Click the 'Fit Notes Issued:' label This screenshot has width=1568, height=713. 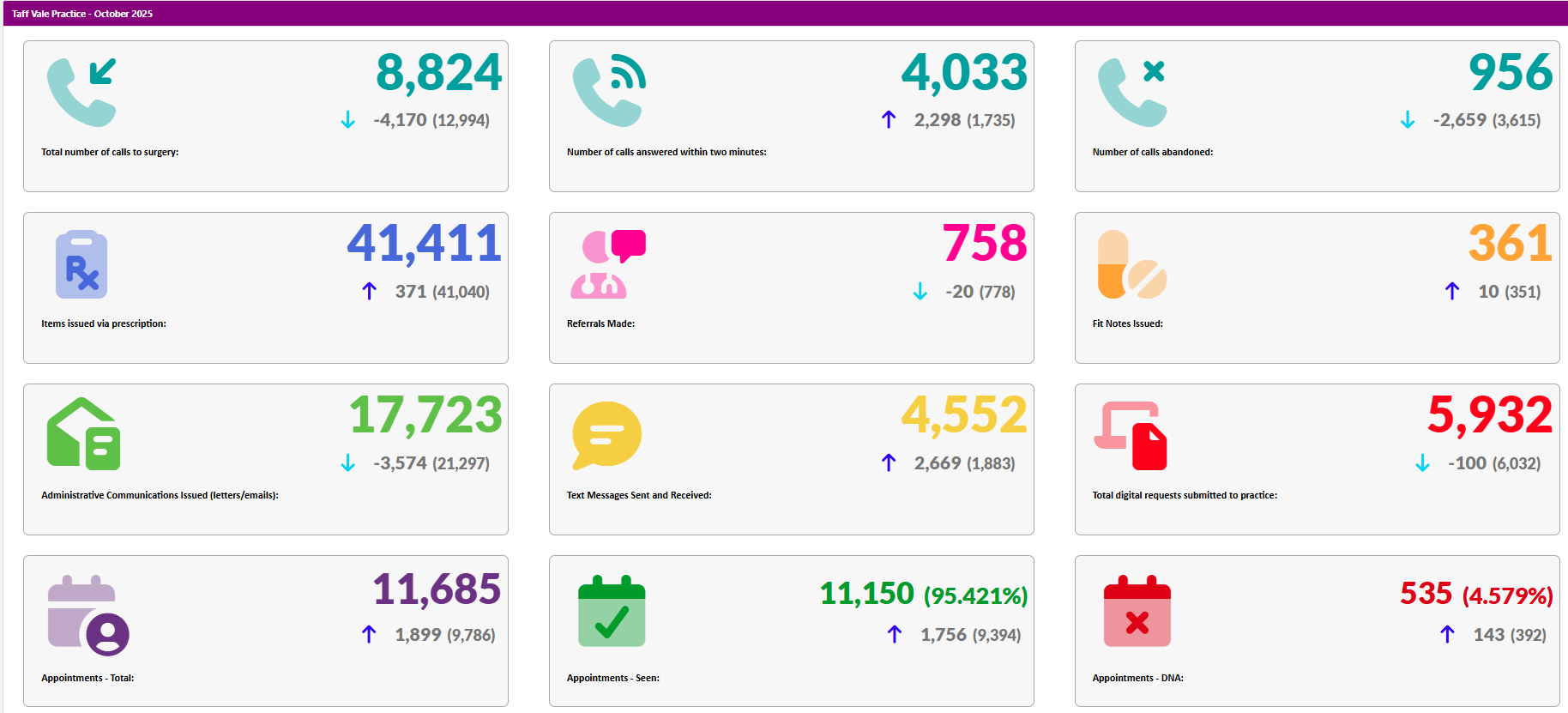pos(1127,323)
